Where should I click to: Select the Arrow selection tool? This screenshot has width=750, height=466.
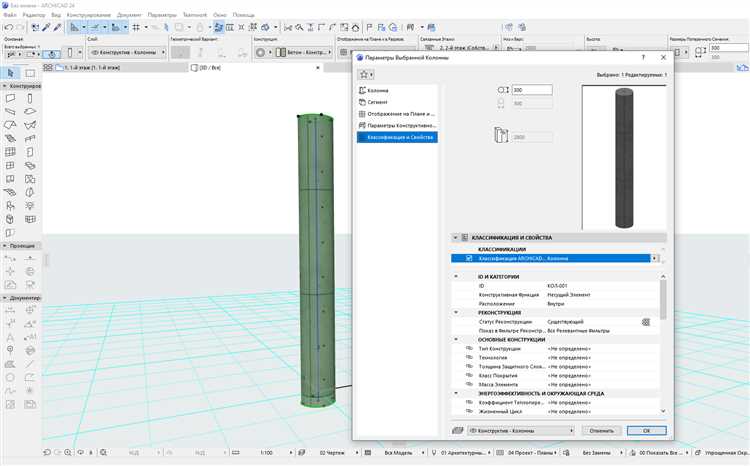(11, 73)
